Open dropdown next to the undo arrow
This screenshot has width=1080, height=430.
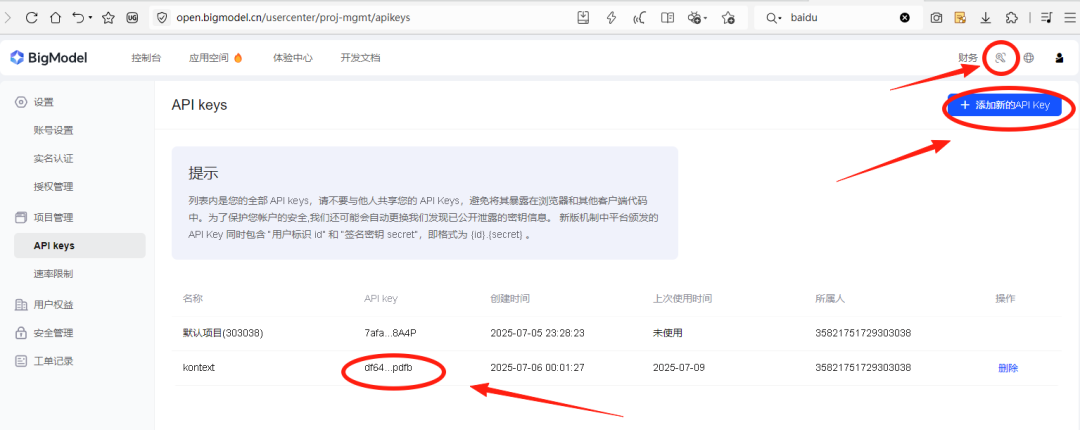(x=90, y=19)
